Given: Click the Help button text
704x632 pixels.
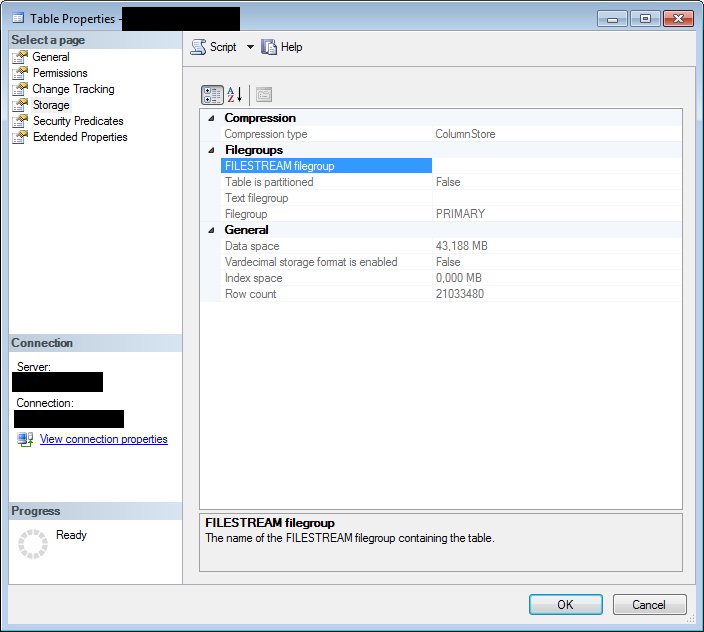Looking at the screenshot, I should [291, 47].
